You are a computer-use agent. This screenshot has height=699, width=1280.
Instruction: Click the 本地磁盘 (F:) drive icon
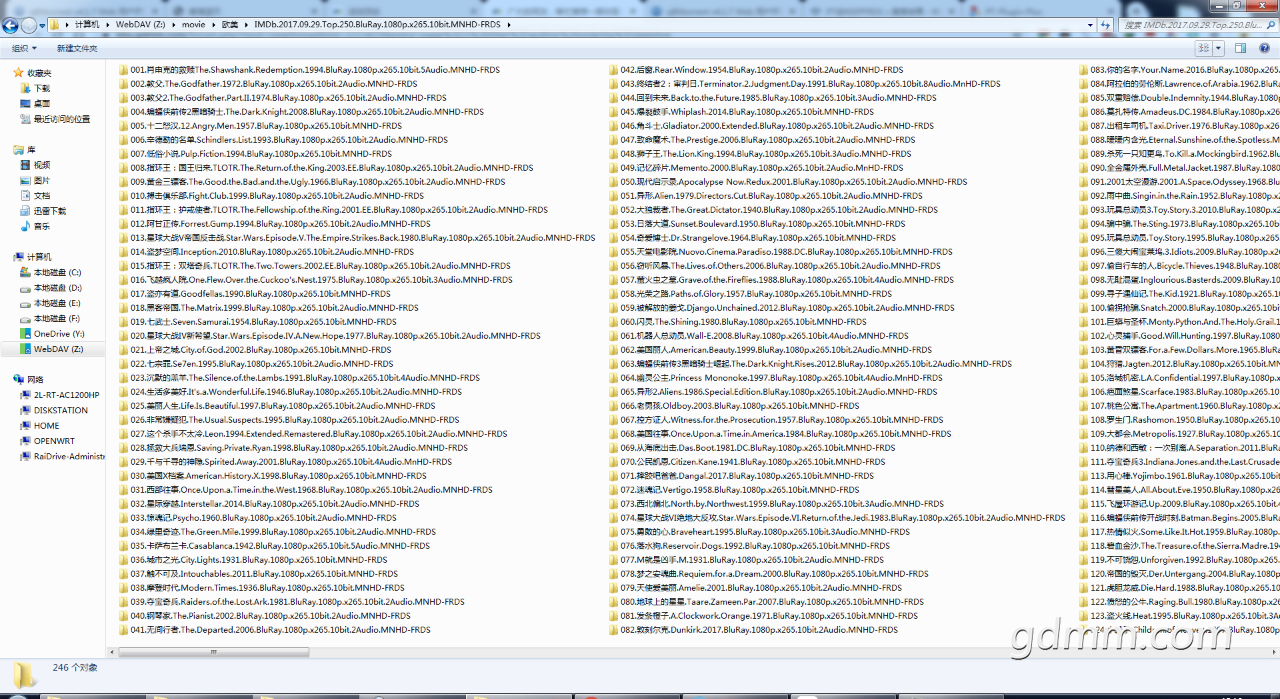(x=25, y=318)
